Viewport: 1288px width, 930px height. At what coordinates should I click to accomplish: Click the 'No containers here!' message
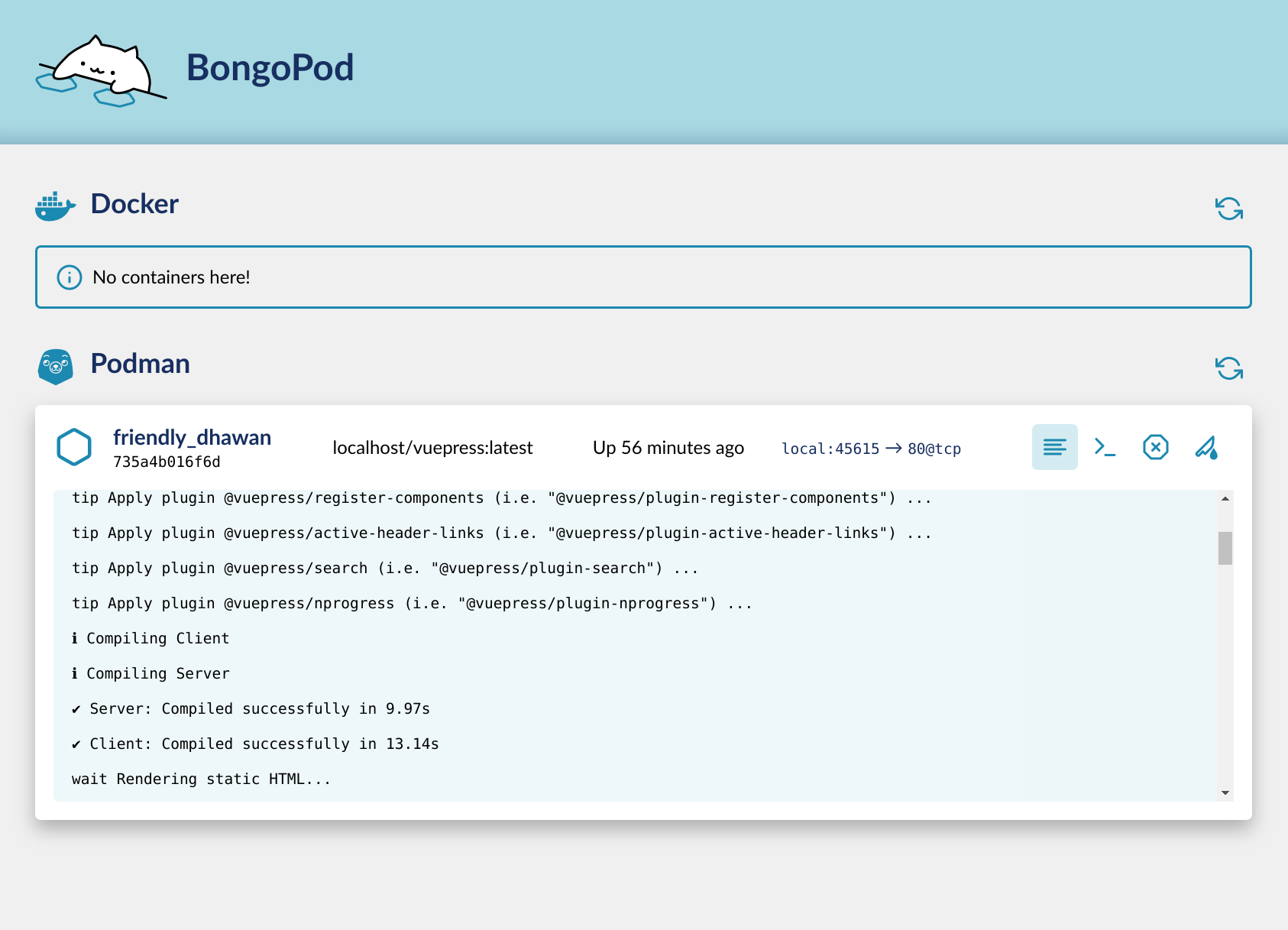click(171, 277)
